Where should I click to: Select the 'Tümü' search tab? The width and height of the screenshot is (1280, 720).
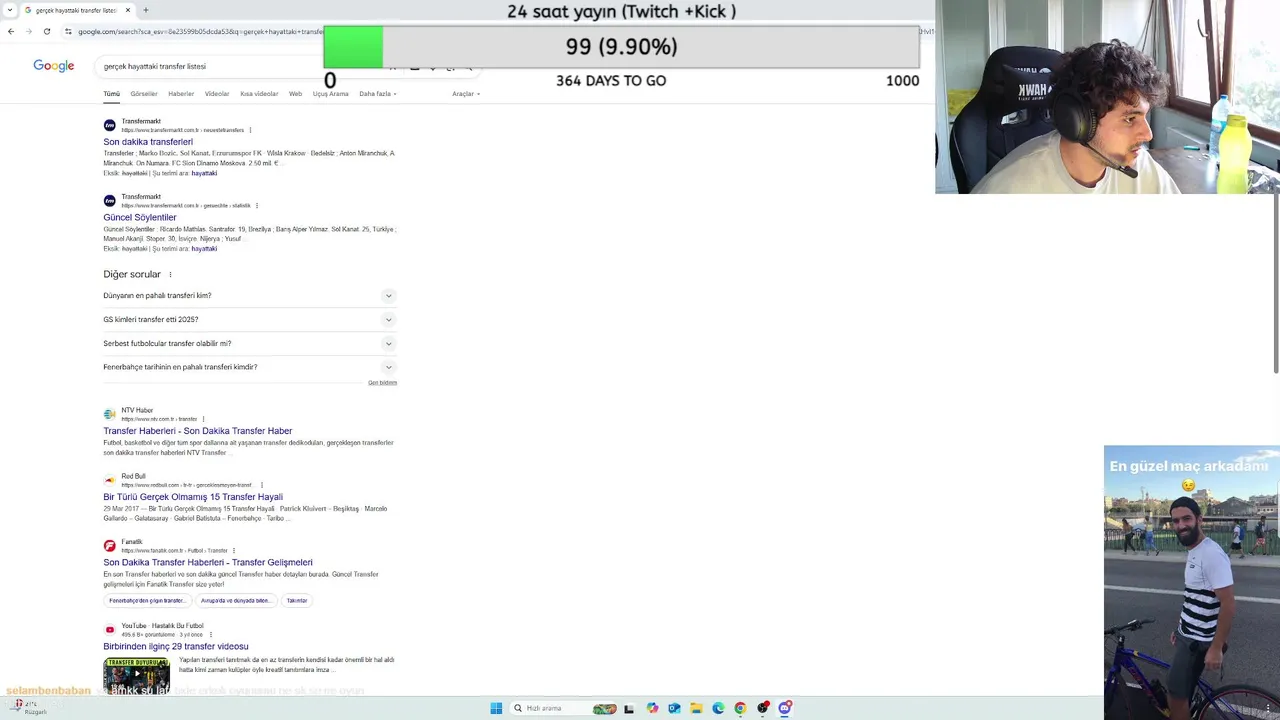112,94
